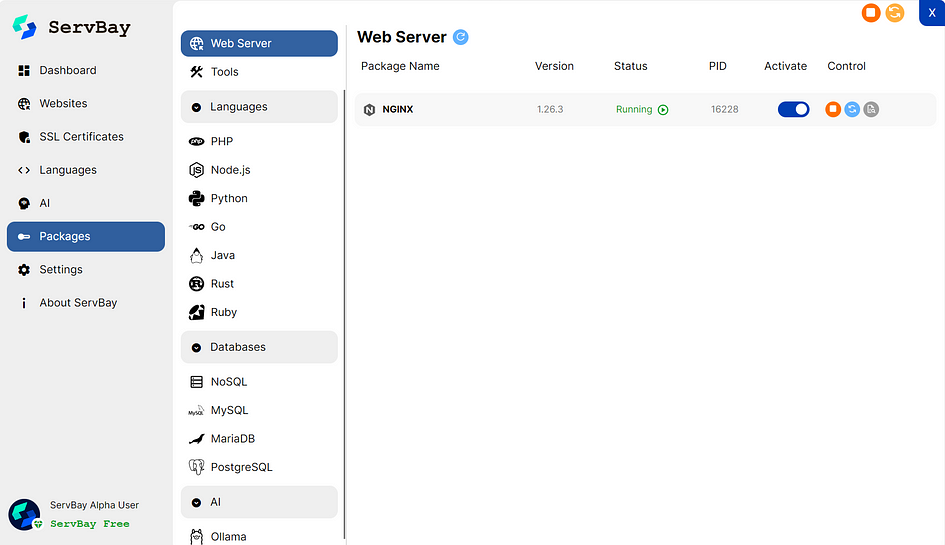Open Ruby packages

click(x=259, y=312)
